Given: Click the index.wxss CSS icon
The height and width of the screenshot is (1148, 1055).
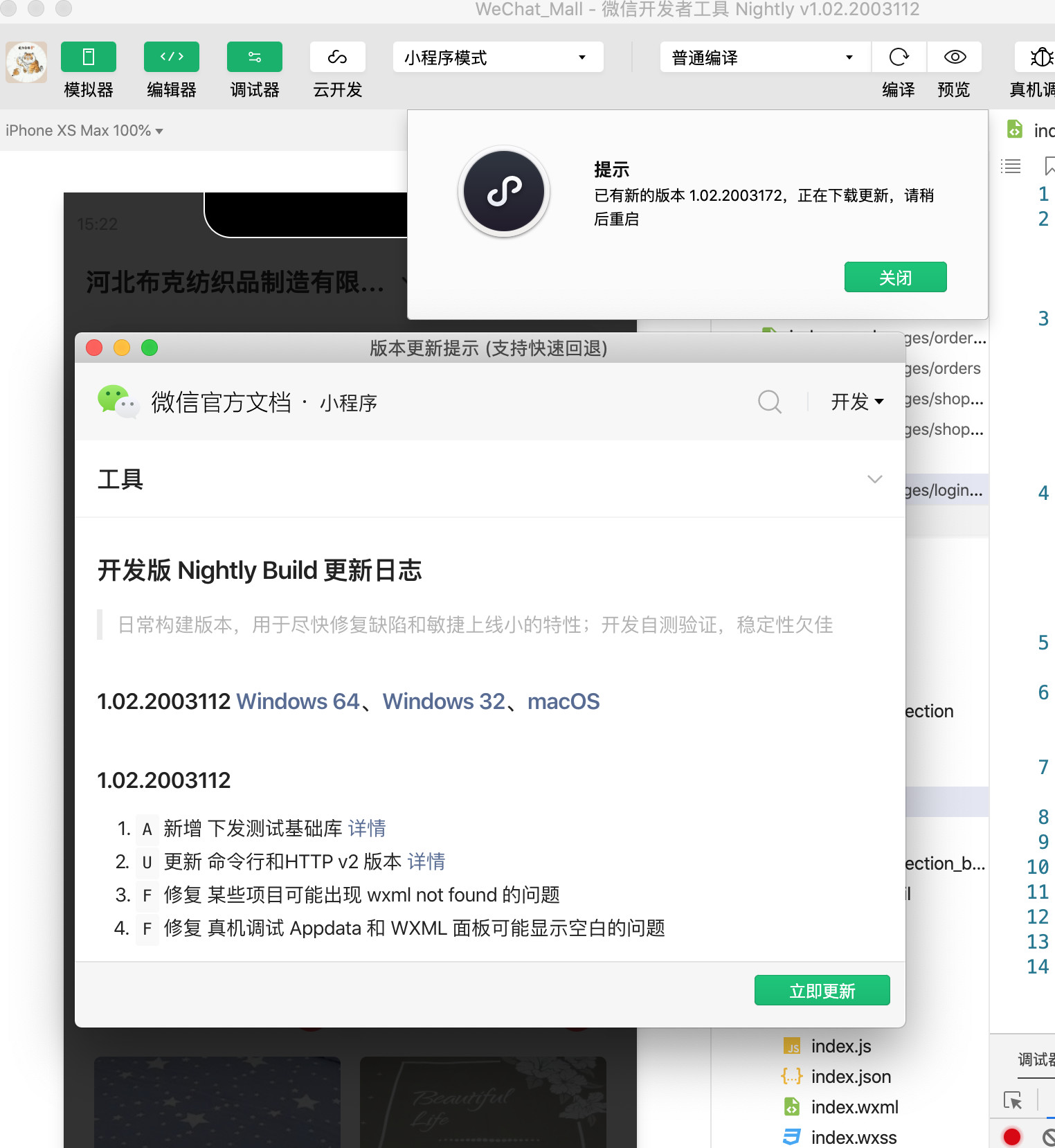Looking at the screenshot, I should pos(791,1138).
